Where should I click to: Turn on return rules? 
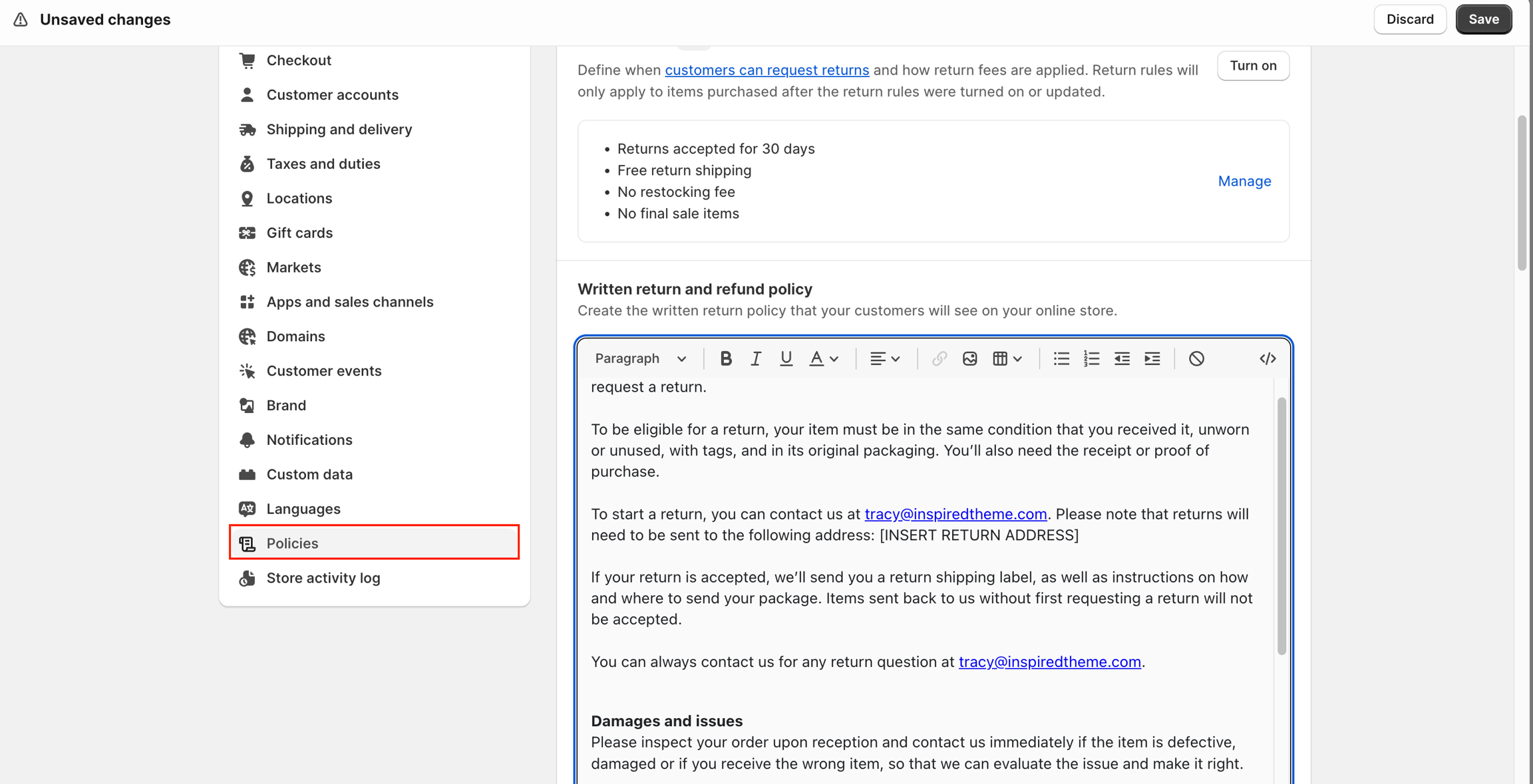pyautogui.click(x=1253, y=66)
